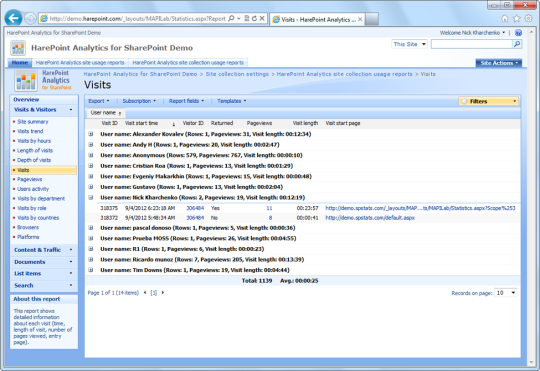
Task: Click the site logo icon next to the title
Action: click(18, 48)
